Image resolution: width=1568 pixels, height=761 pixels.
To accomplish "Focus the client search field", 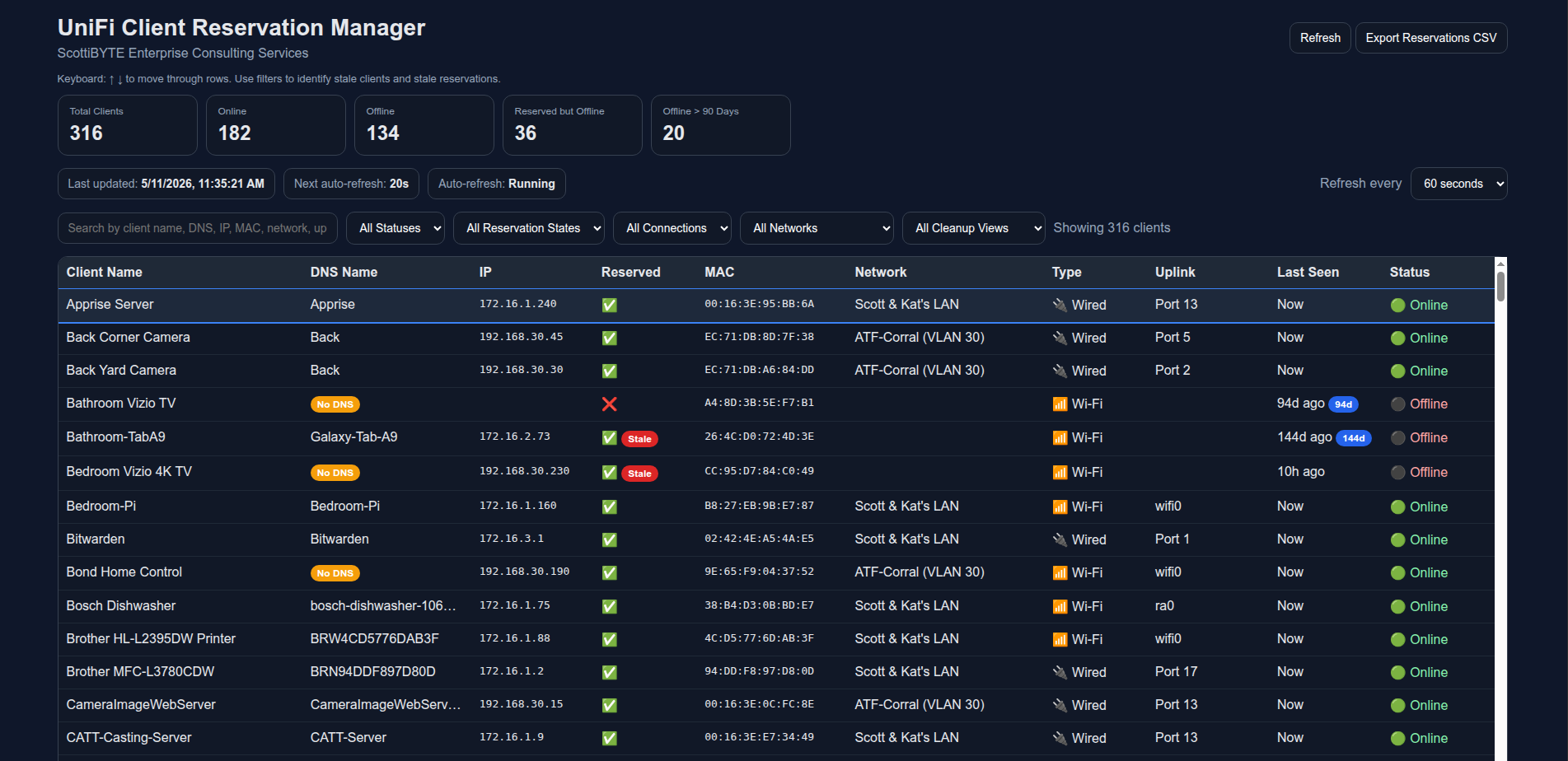I will pos(197,228).
